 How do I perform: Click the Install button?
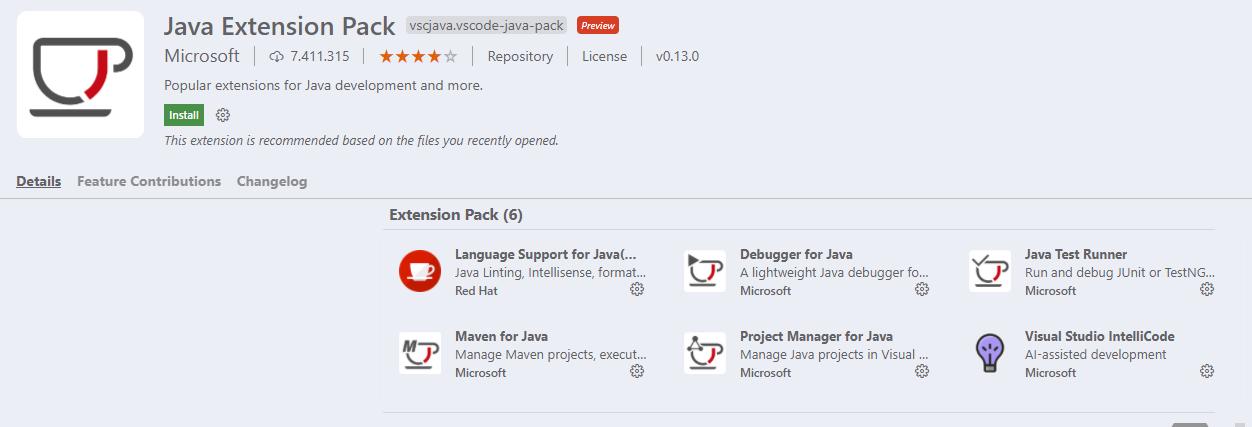point(184,115)
